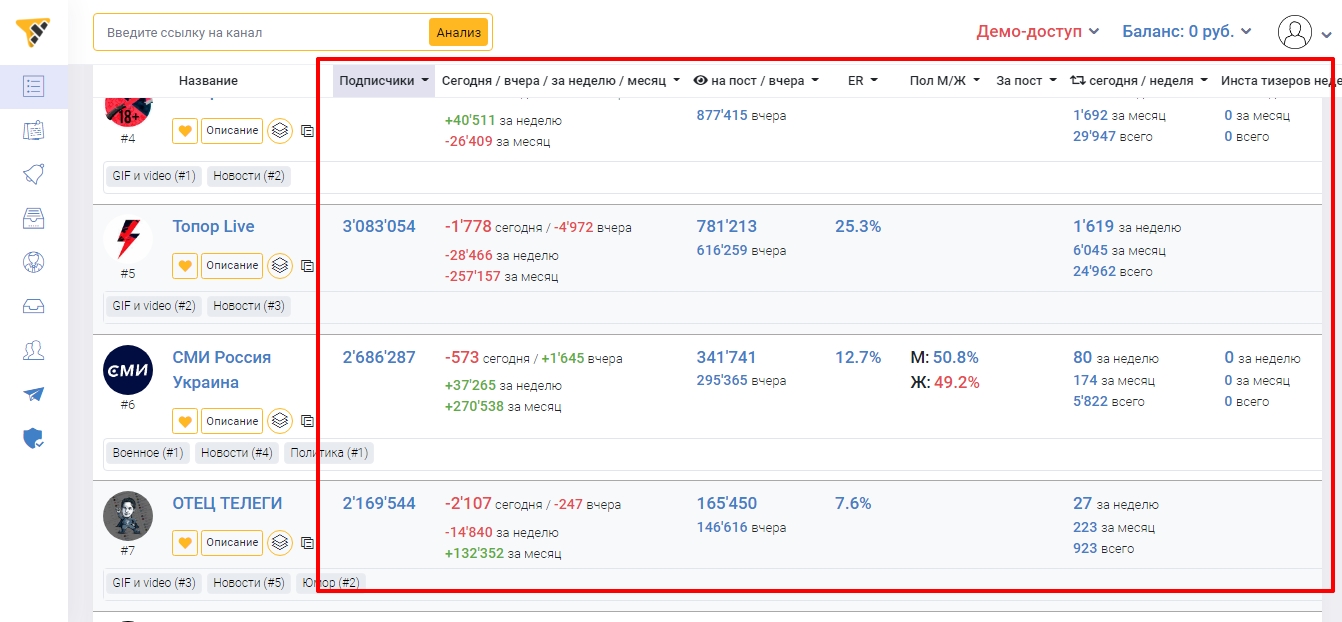Expand the Баланс: 0 руб. menu
This screenshot has height=622, width=1342.
1186,32
